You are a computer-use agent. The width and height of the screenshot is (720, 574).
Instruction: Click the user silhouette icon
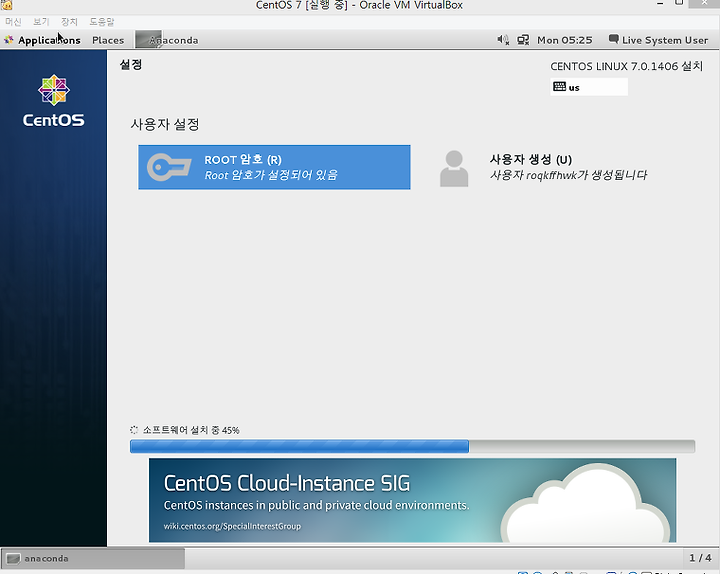coord(454,169)
